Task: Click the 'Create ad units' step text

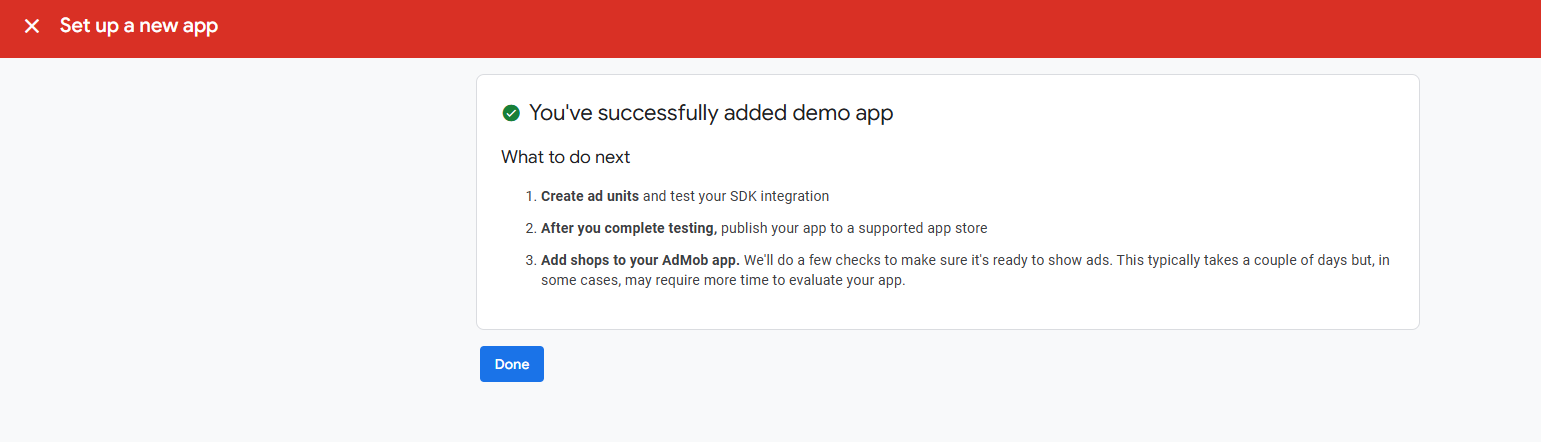Action: 590,196
